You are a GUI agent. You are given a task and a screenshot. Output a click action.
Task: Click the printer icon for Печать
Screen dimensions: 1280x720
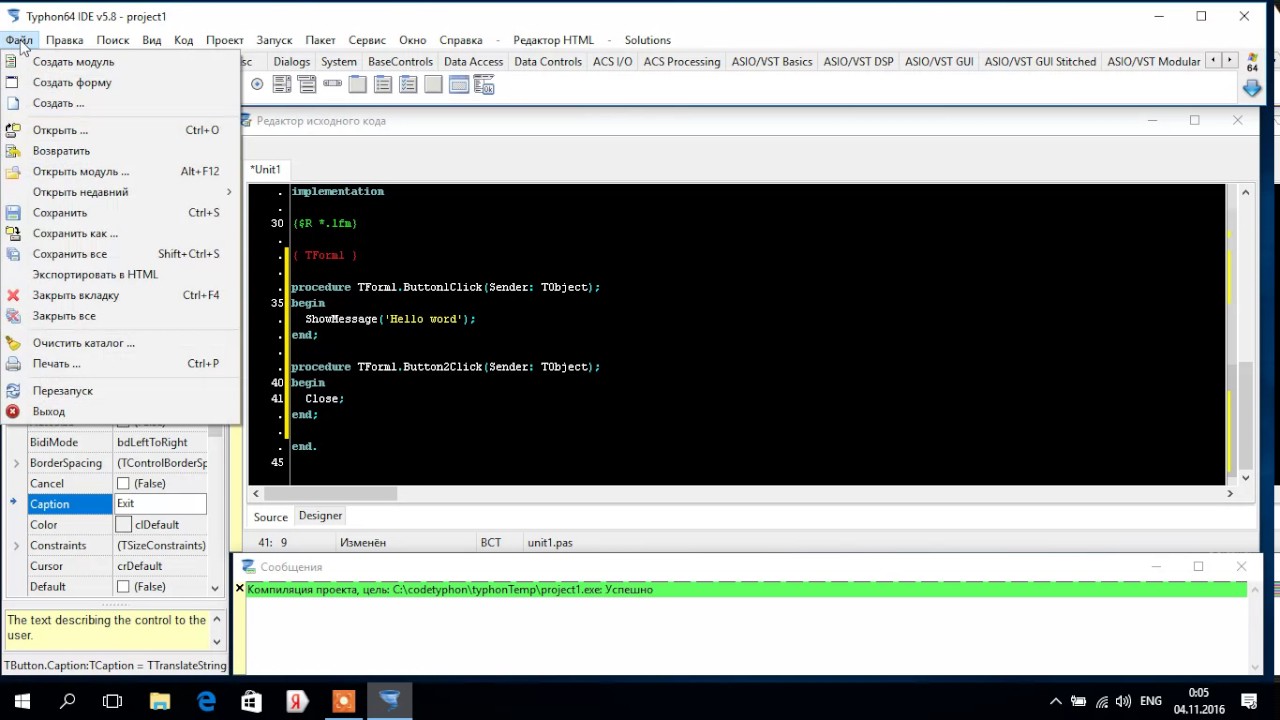pyautogui.click(x=13, y=364)
